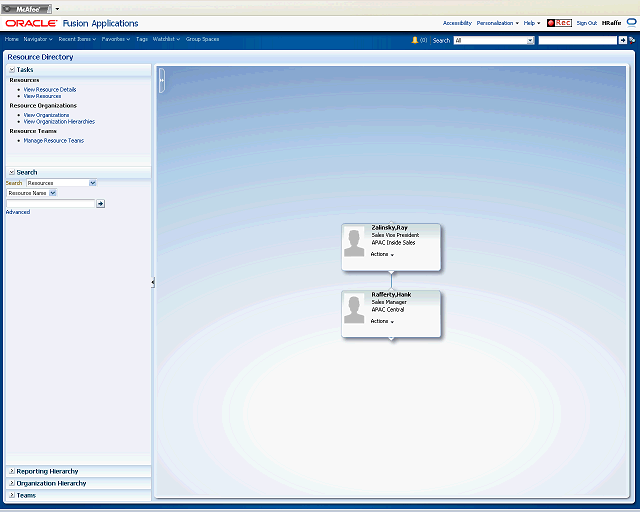
Task: Collapse the Tasks panel
Action: point(12,70)
